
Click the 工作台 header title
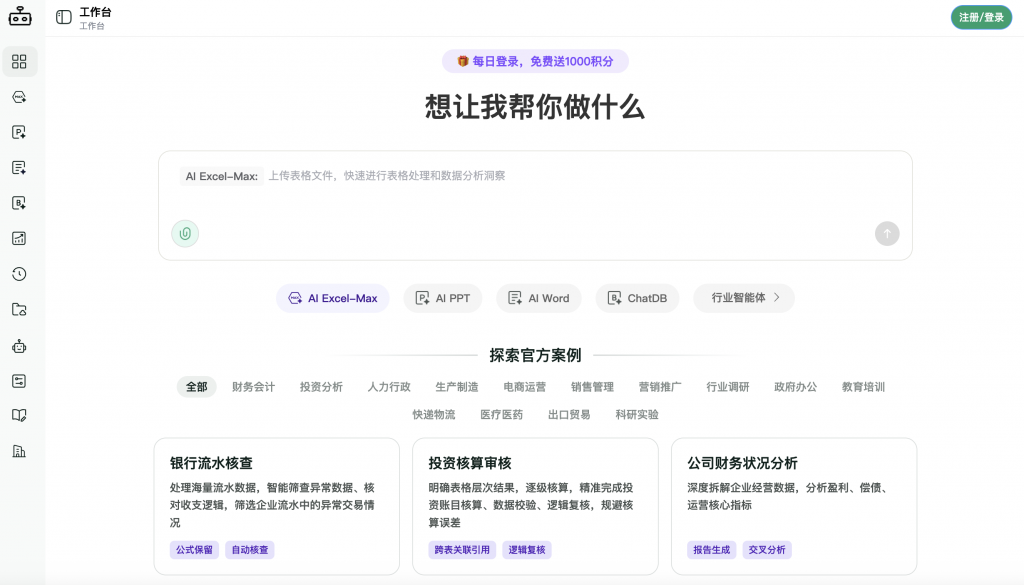95,12
